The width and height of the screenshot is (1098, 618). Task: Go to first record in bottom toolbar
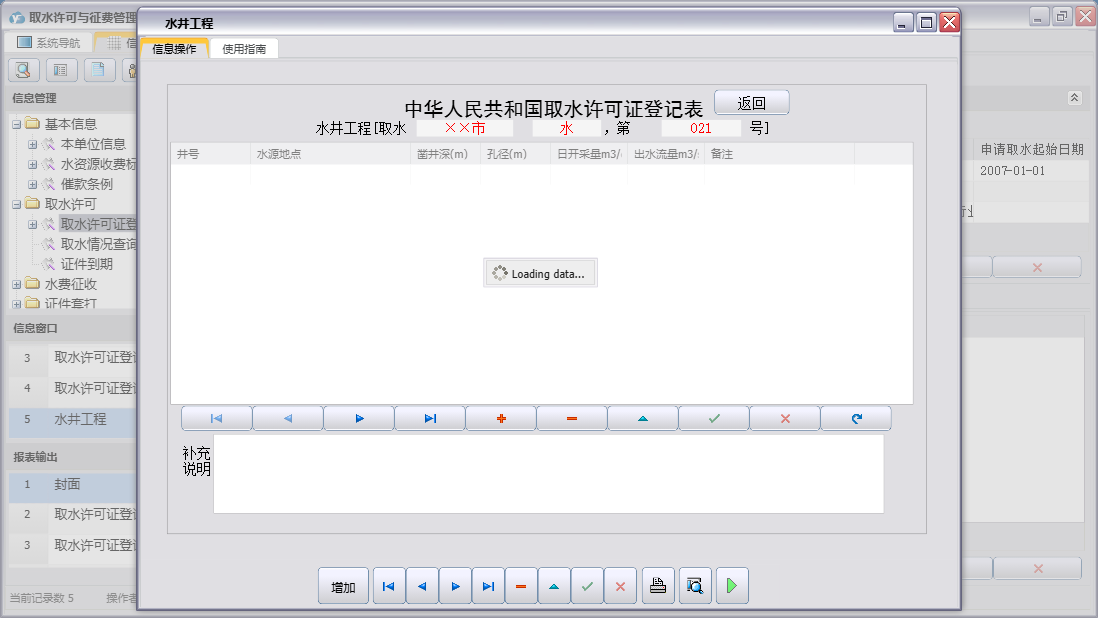[388, 587]
